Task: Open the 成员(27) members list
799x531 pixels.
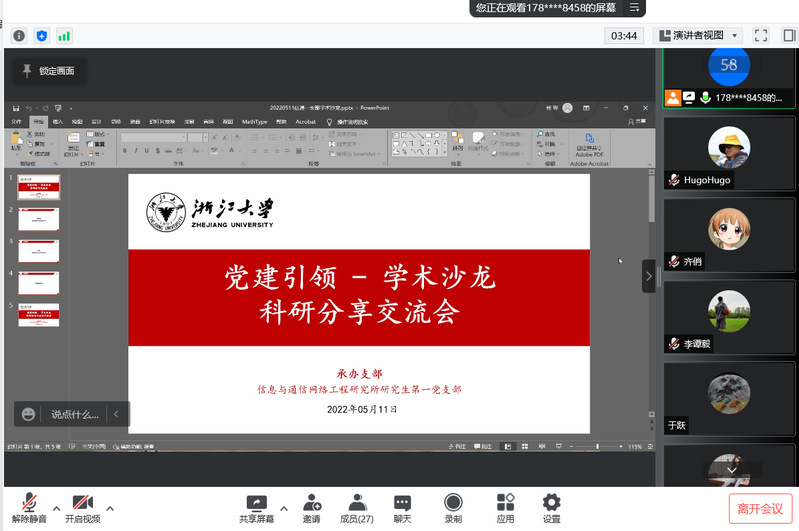Action: click(x=357, y=508)
